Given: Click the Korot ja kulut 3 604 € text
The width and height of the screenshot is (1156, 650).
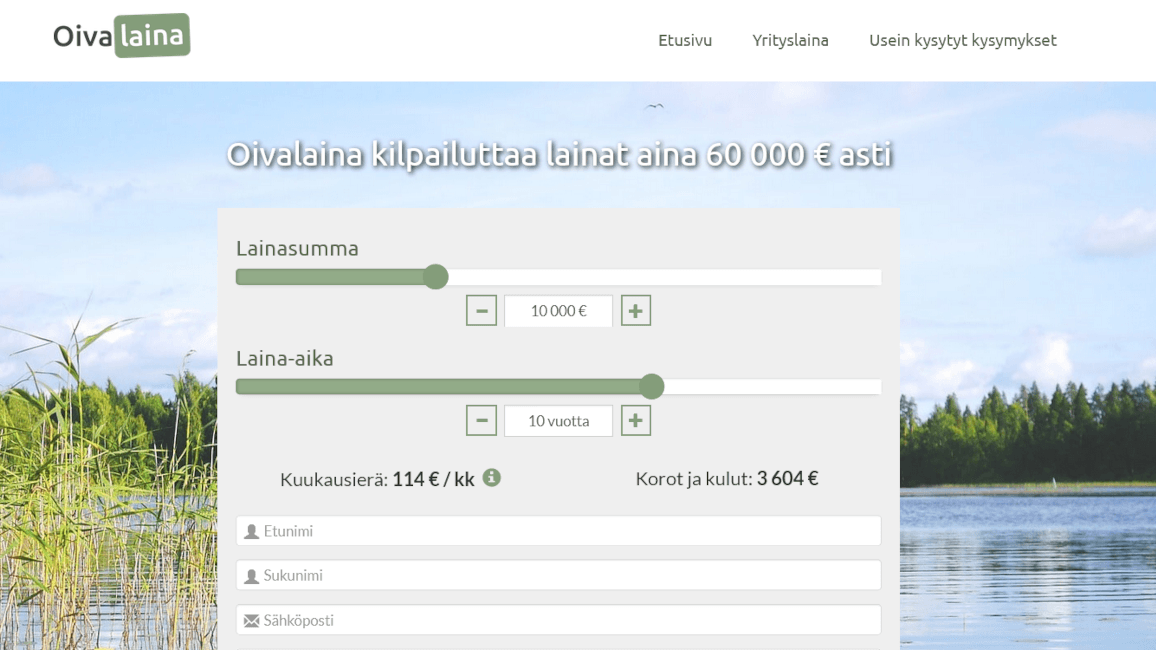Looking at the screenshot, I should 727,479.
